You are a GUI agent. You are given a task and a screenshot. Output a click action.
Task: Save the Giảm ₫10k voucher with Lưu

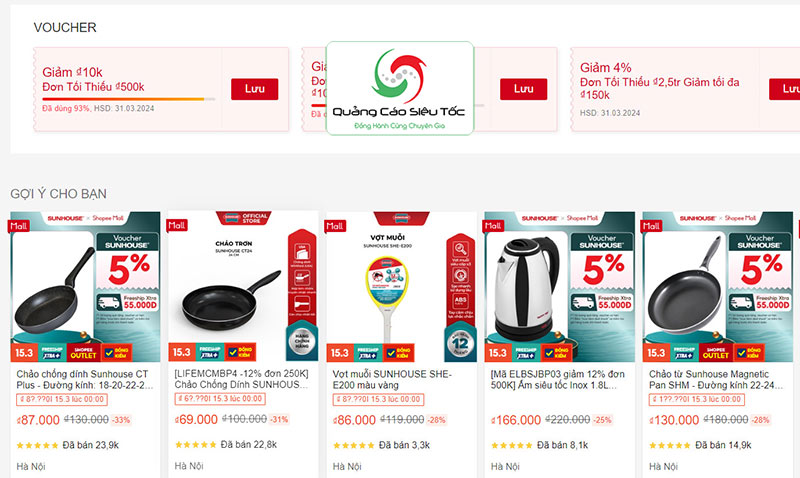(254, 89)
